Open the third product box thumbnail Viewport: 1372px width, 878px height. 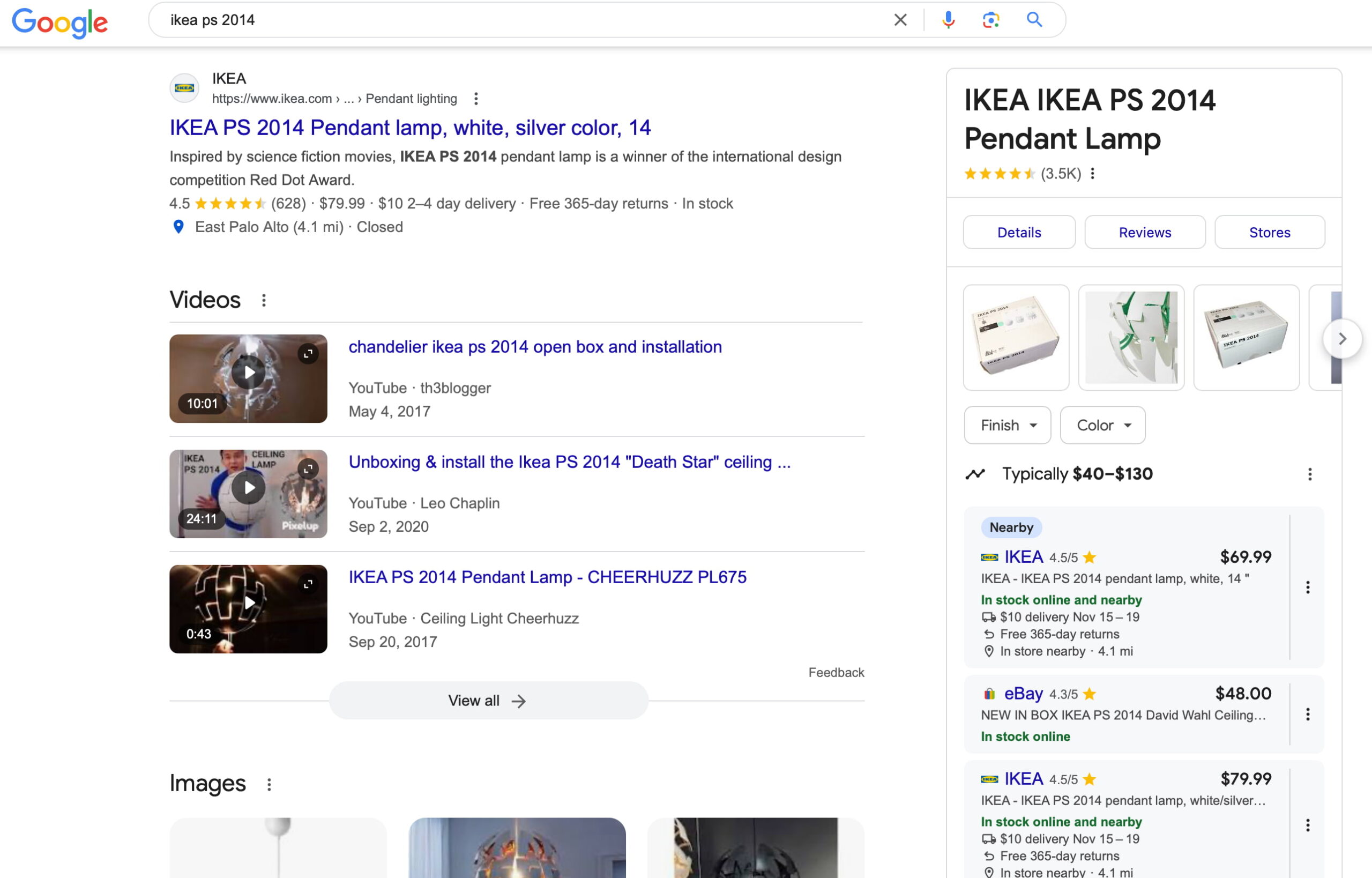1247,338
